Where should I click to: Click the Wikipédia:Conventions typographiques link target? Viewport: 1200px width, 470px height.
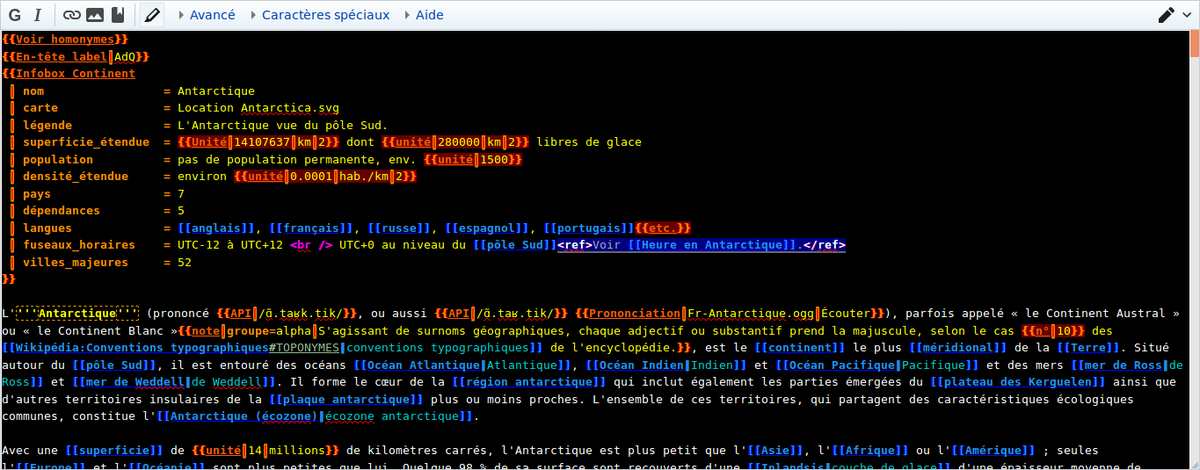click(141, 347)
